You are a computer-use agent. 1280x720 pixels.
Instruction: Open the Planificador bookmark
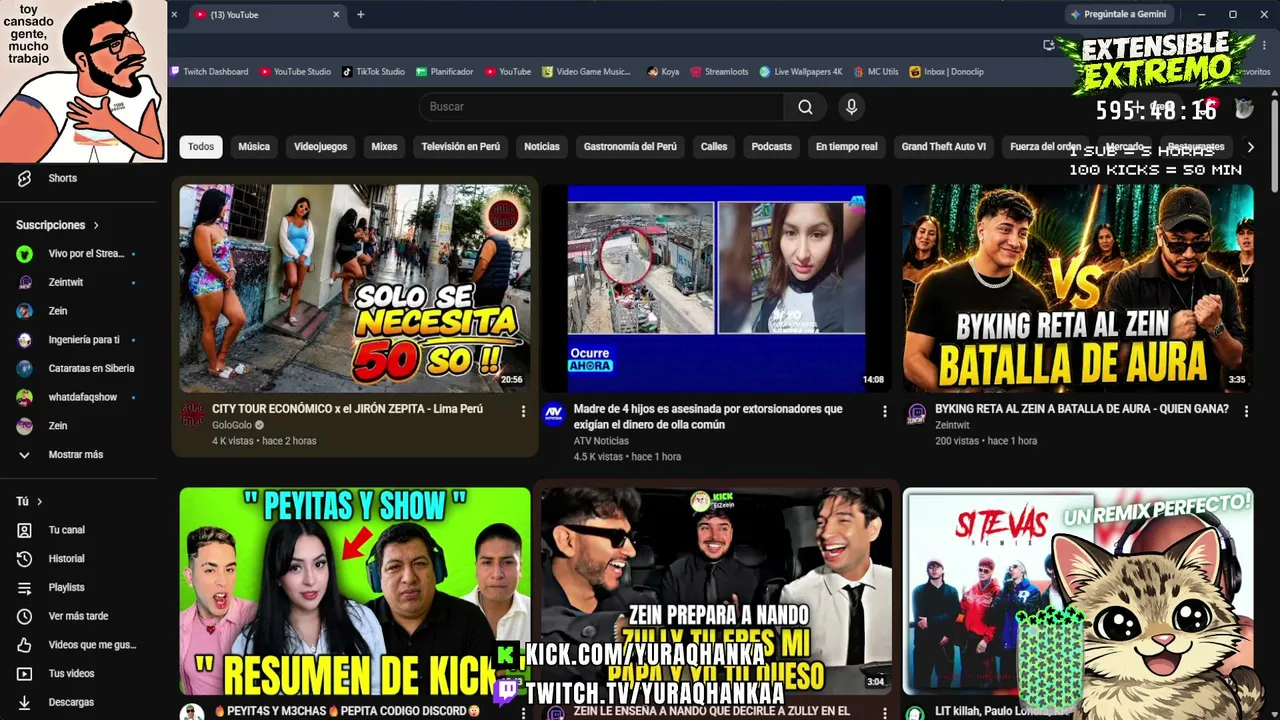coord(445,72)
